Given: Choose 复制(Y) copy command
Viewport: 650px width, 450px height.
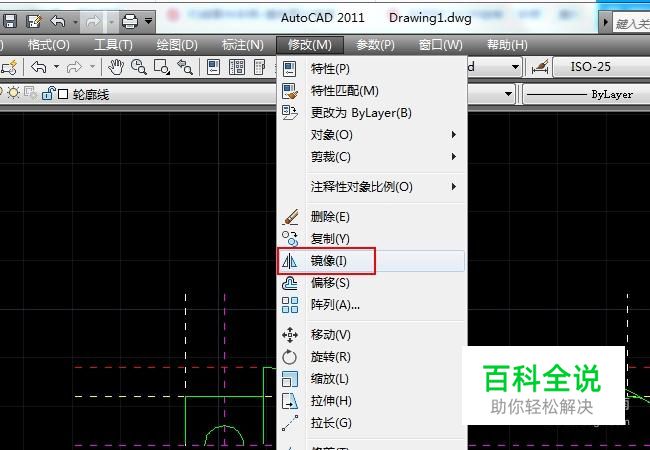Looking at the screenshot, I should tap(372, 239).
